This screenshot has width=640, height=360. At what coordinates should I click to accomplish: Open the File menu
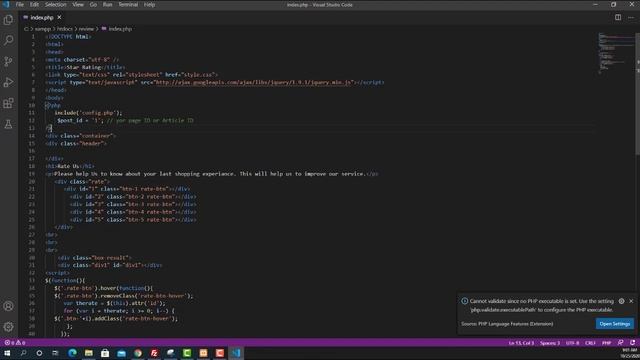point(20,4)
